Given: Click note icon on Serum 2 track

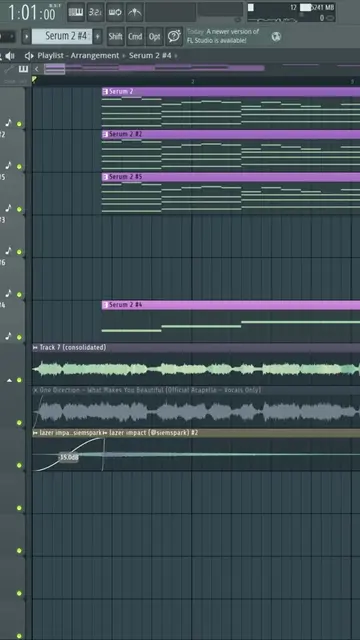Looking at the screenshot, I should point(8,123).
